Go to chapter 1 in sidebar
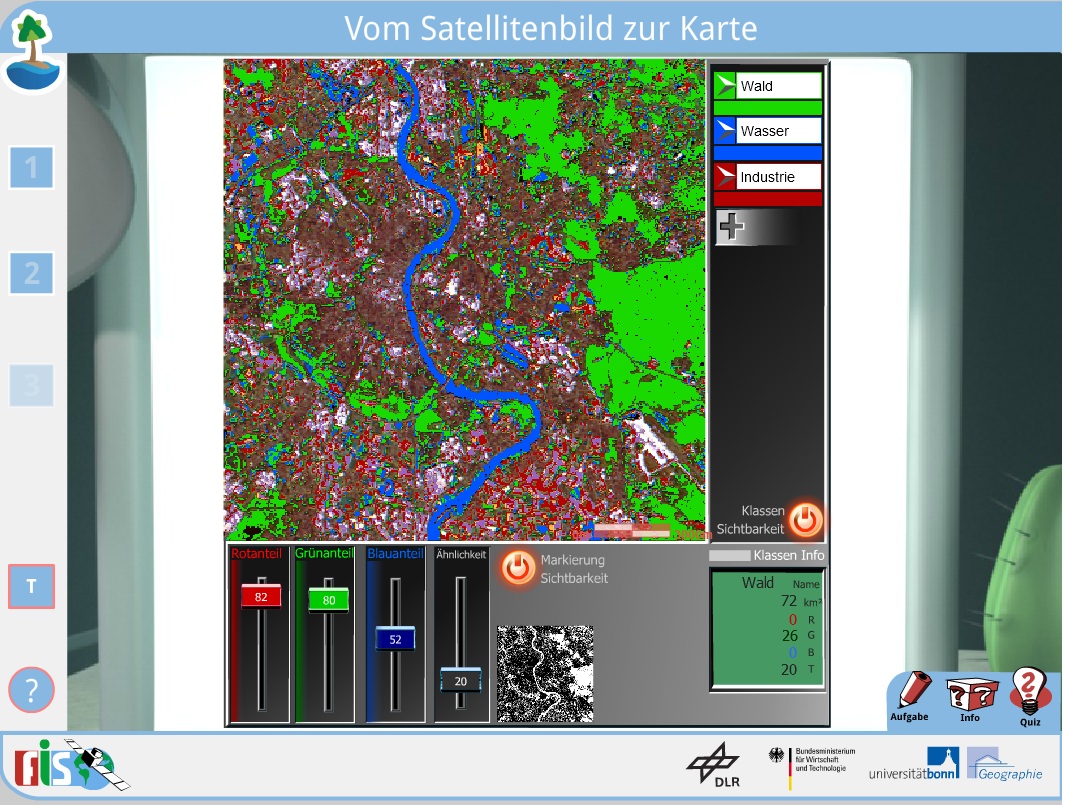Image resolution: width=1065 pixels, height=805 pixels. pyautogui.click(x=31, y=167)
